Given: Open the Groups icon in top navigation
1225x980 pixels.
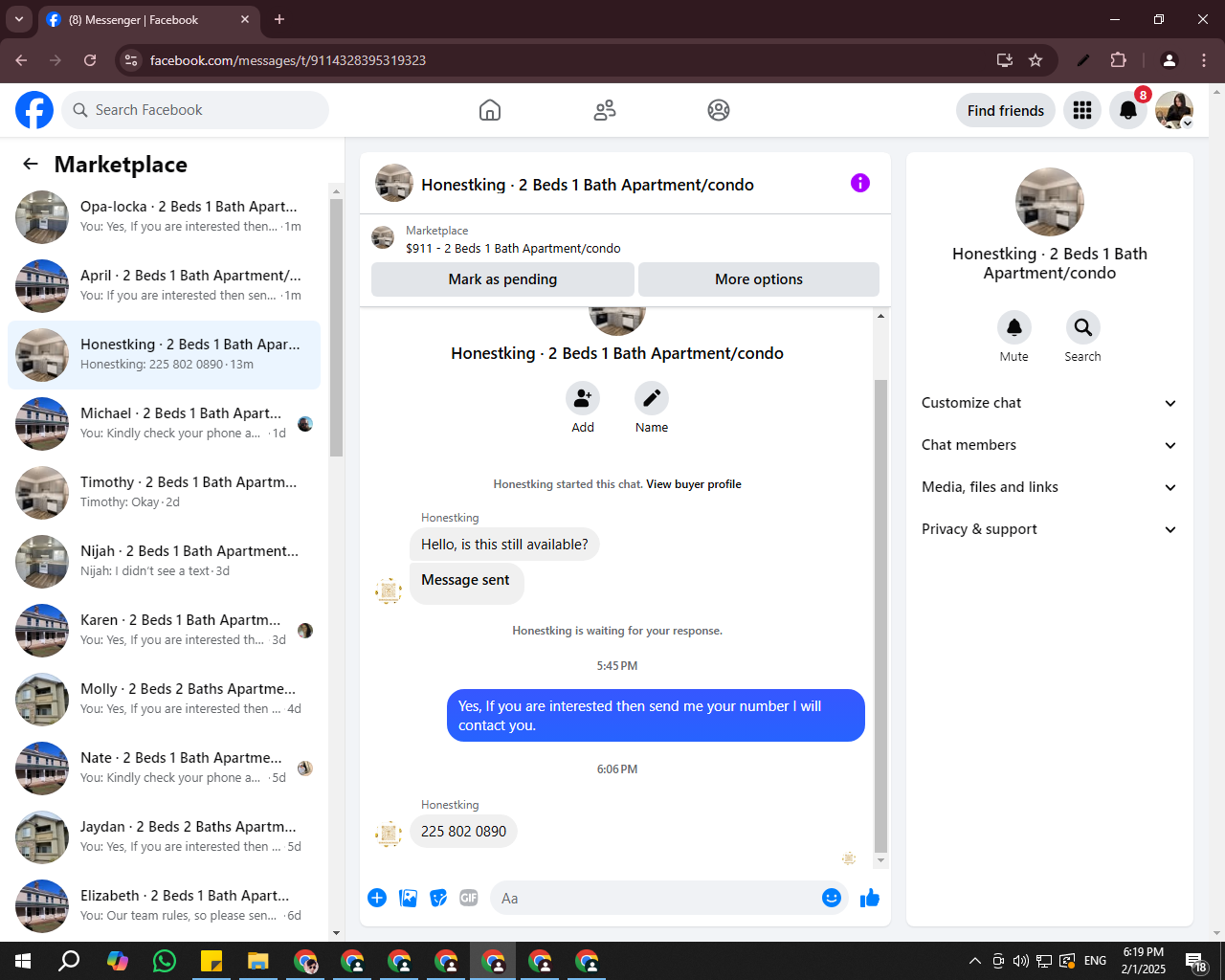Looking at the screenshot, I should tap(719, 110).
